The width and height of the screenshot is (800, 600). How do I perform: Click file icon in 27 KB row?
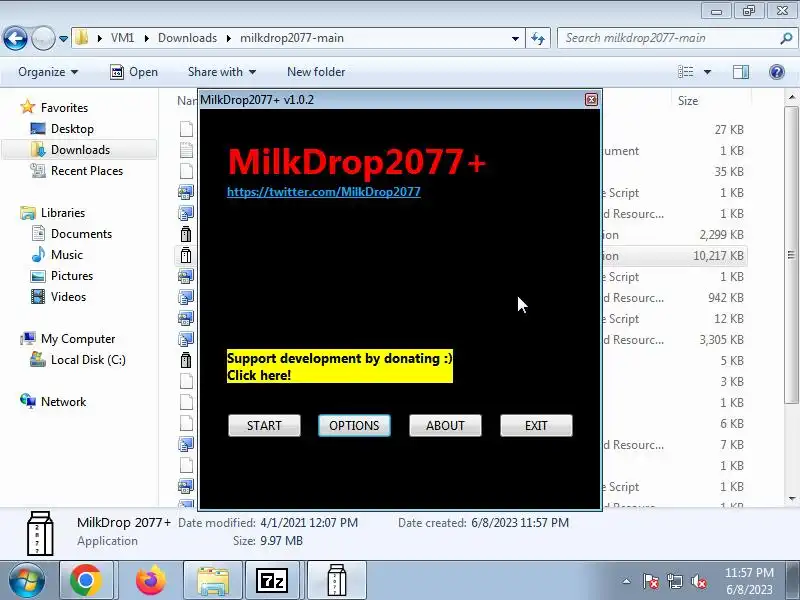coord(186,129)
